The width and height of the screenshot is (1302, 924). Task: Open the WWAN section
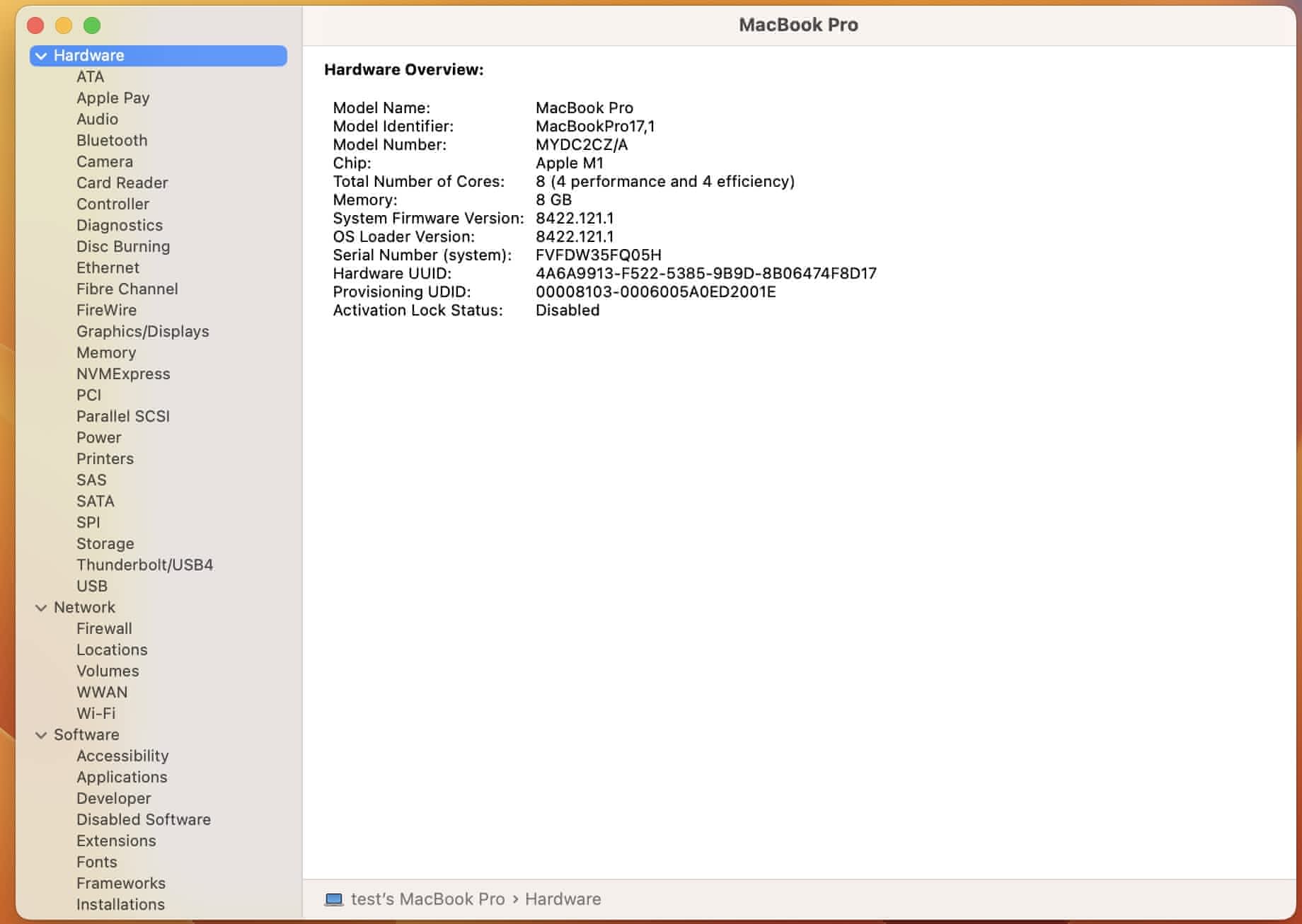102,692
